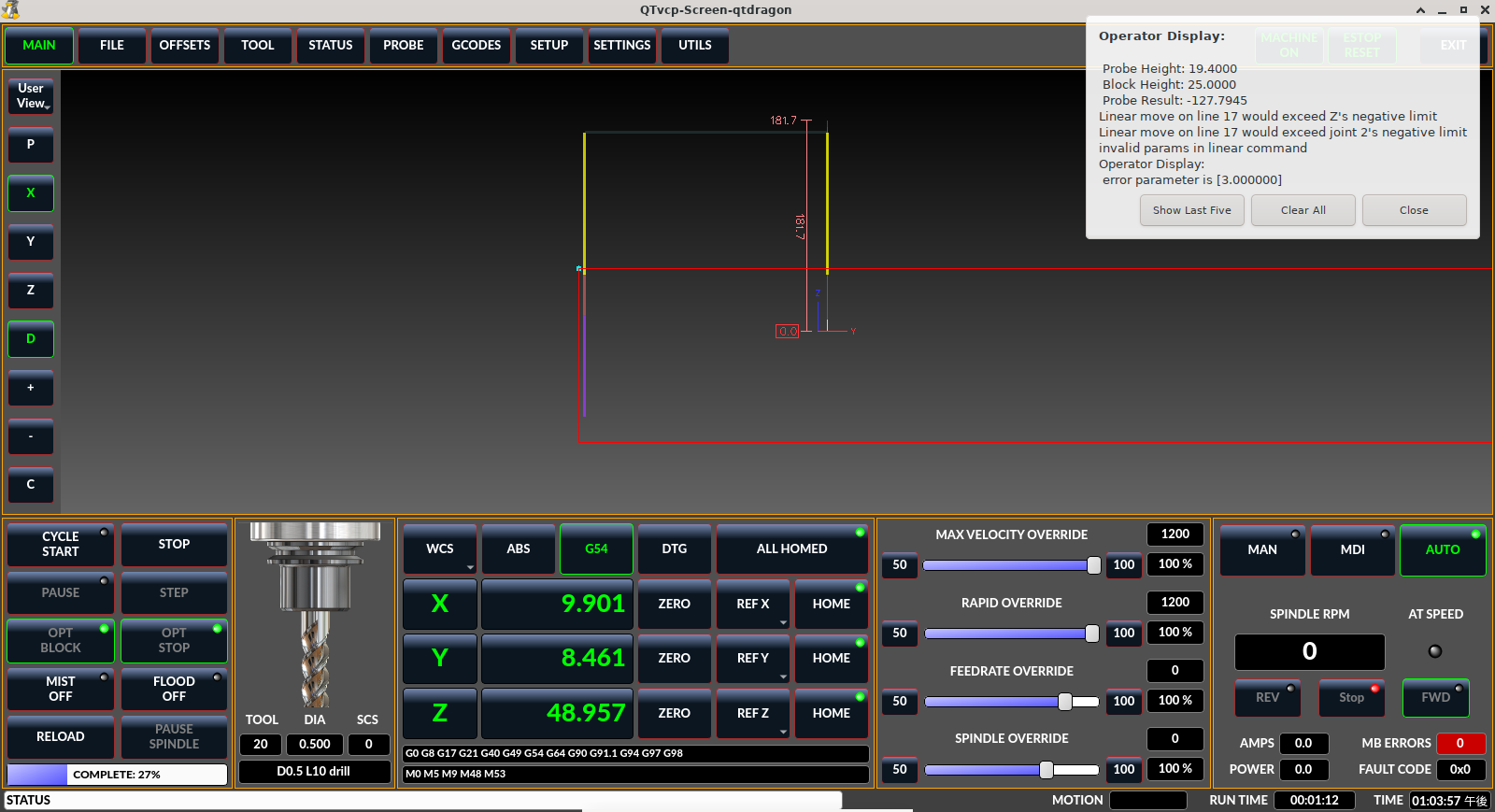Zoom out with the minus button
1495x812 pixels.
click(x=31, y=436)
